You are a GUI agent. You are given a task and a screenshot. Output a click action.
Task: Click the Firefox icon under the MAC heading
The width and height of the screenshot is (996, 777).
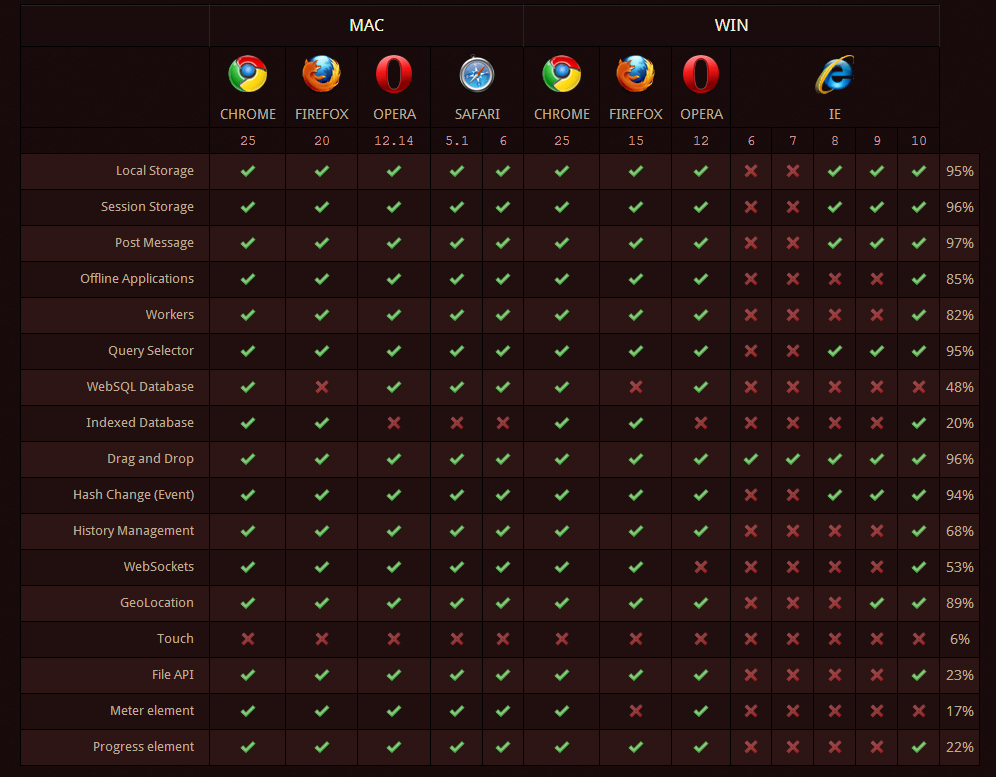321,74
